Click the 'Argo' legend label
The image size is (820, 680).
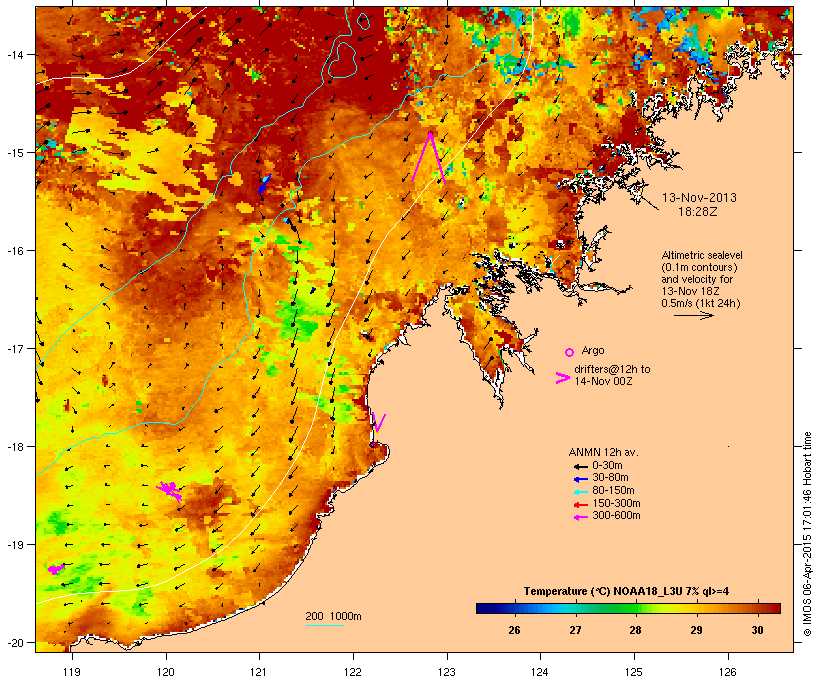click(593, 350)
